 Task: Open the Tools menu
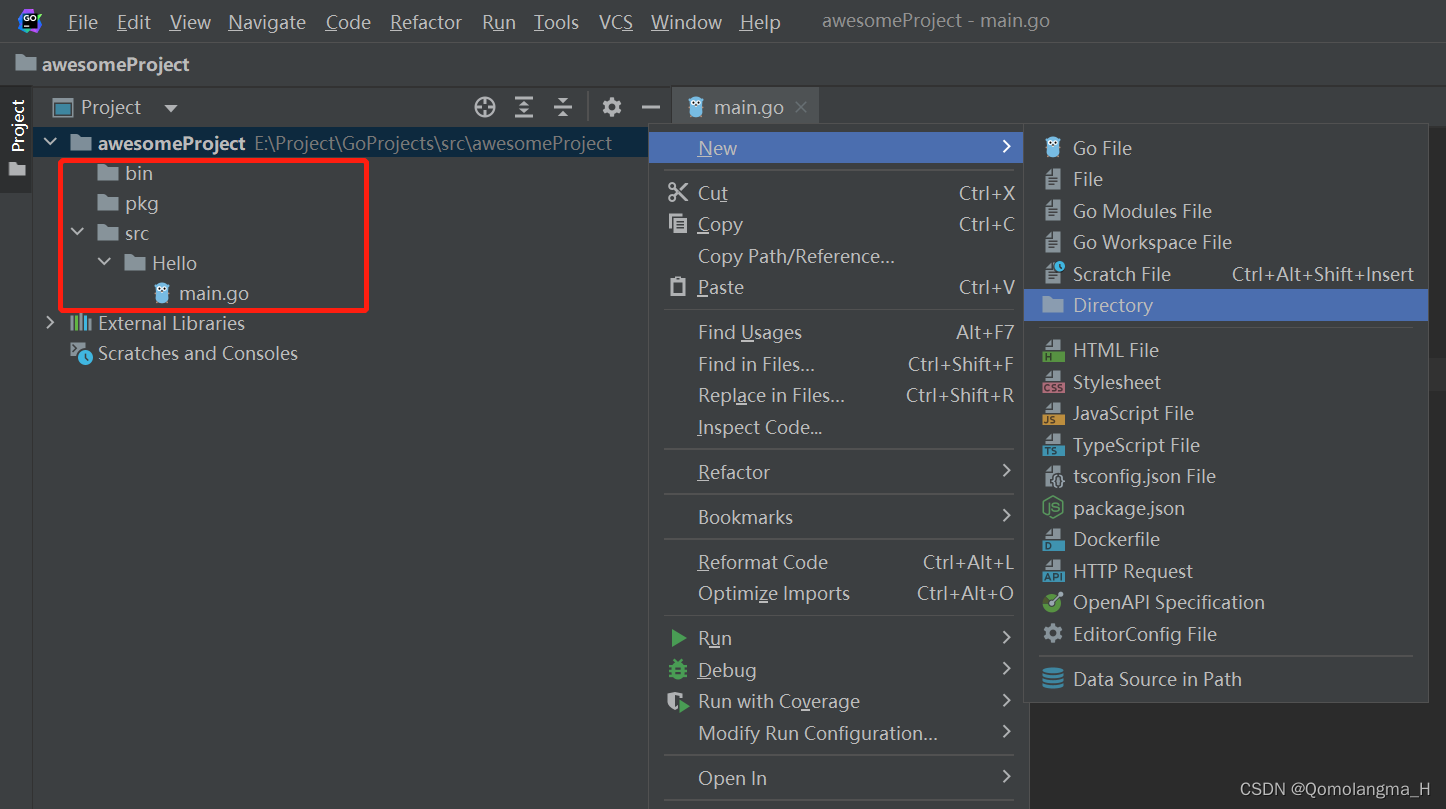pyautogui.click(x=556, y=22)
